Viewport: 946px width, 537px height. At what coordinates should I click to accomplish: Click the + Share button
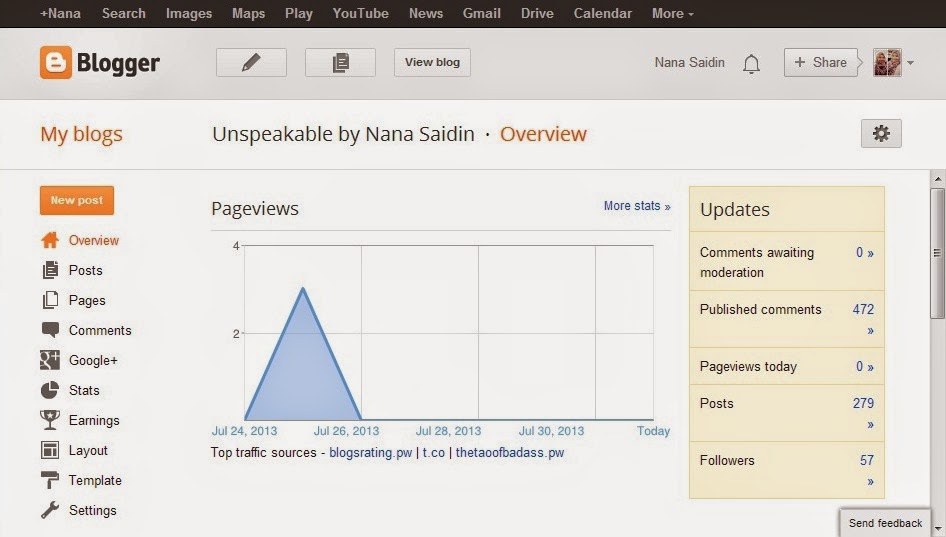[x=821, y=62]
